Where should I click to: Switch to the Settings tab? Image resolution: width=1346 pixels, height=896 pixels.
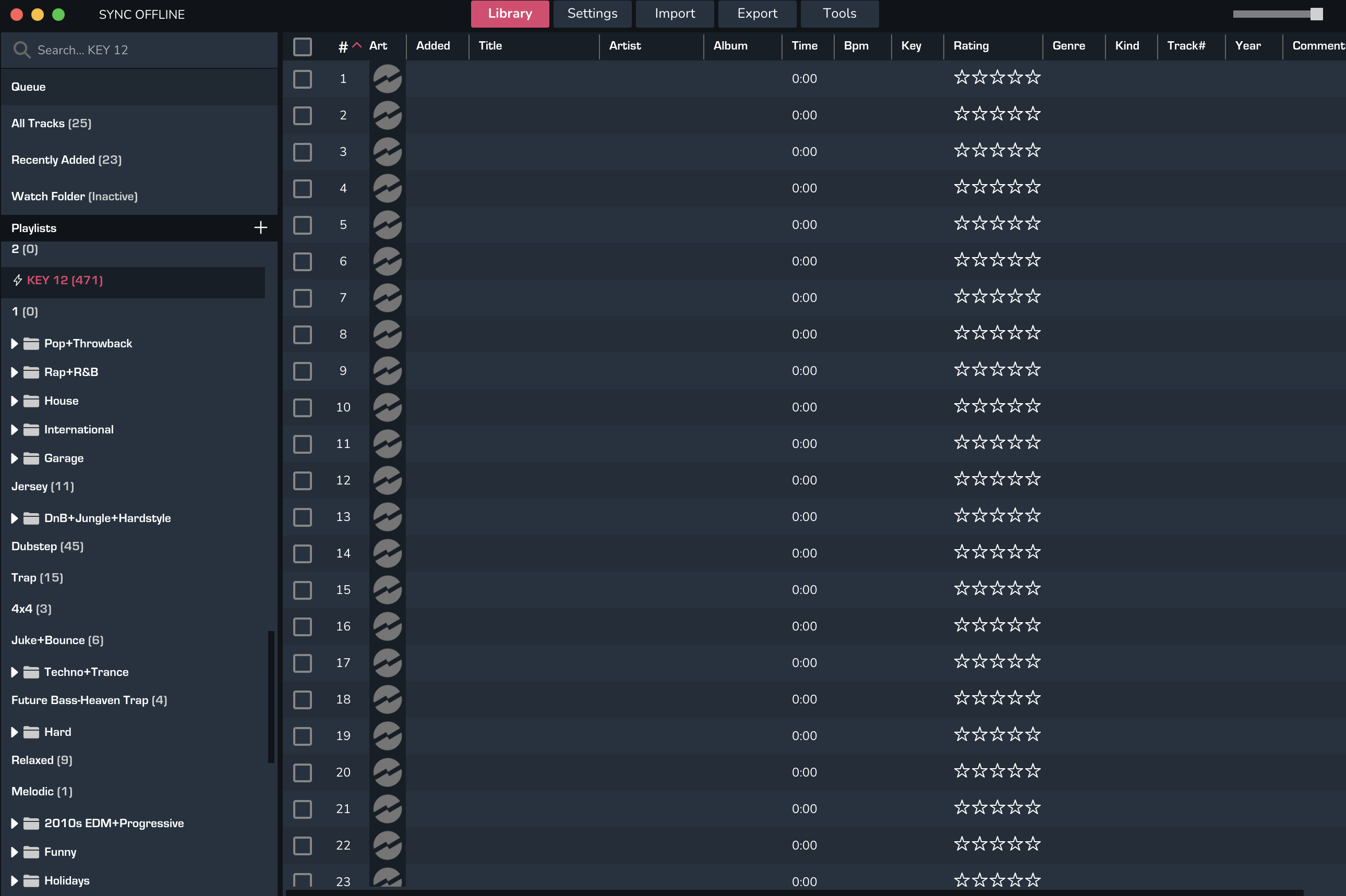tap(592, 14)
